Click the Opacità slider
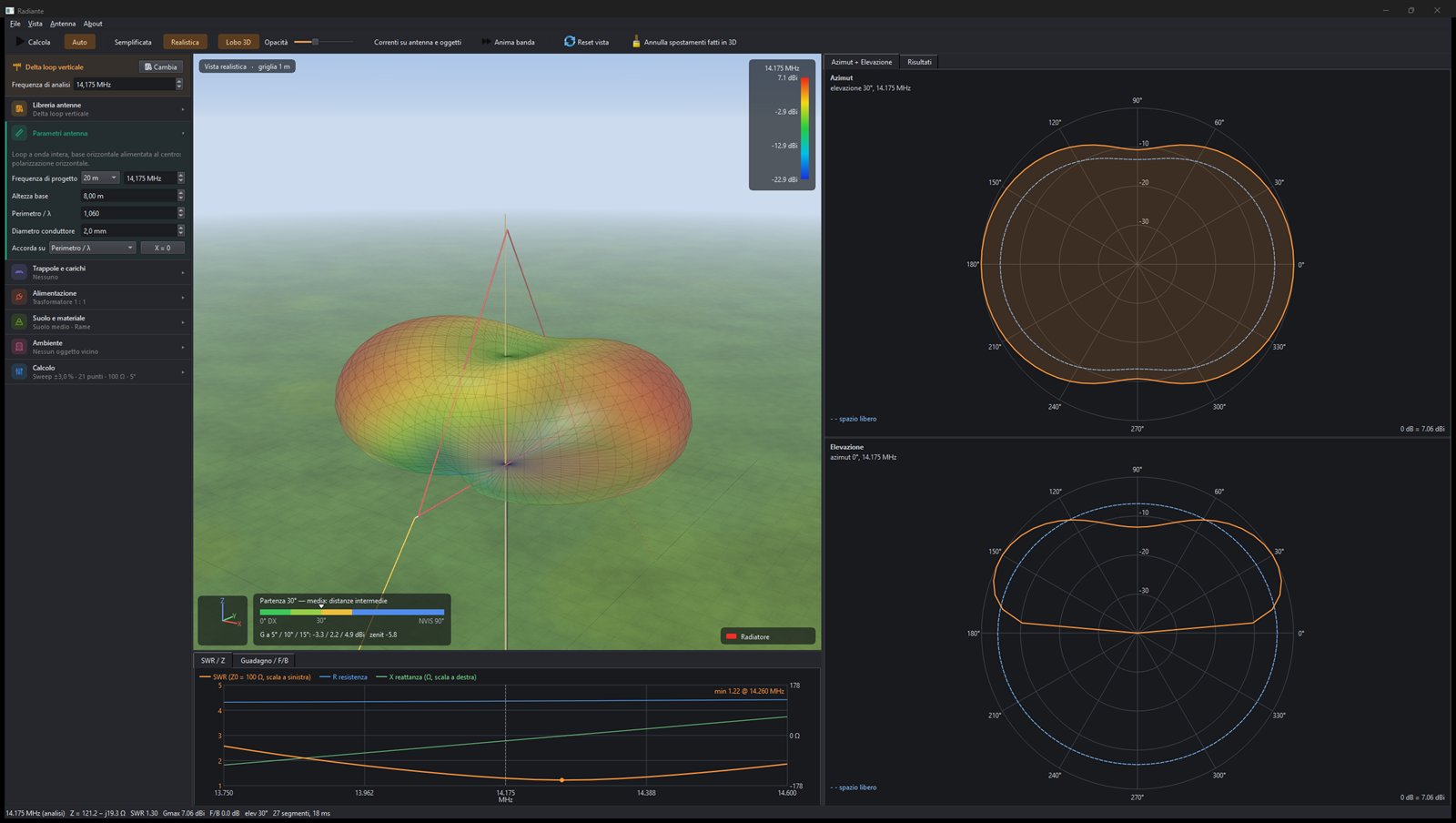The height and width of the screenshot is (823, 1456). (x=323, y=42)
